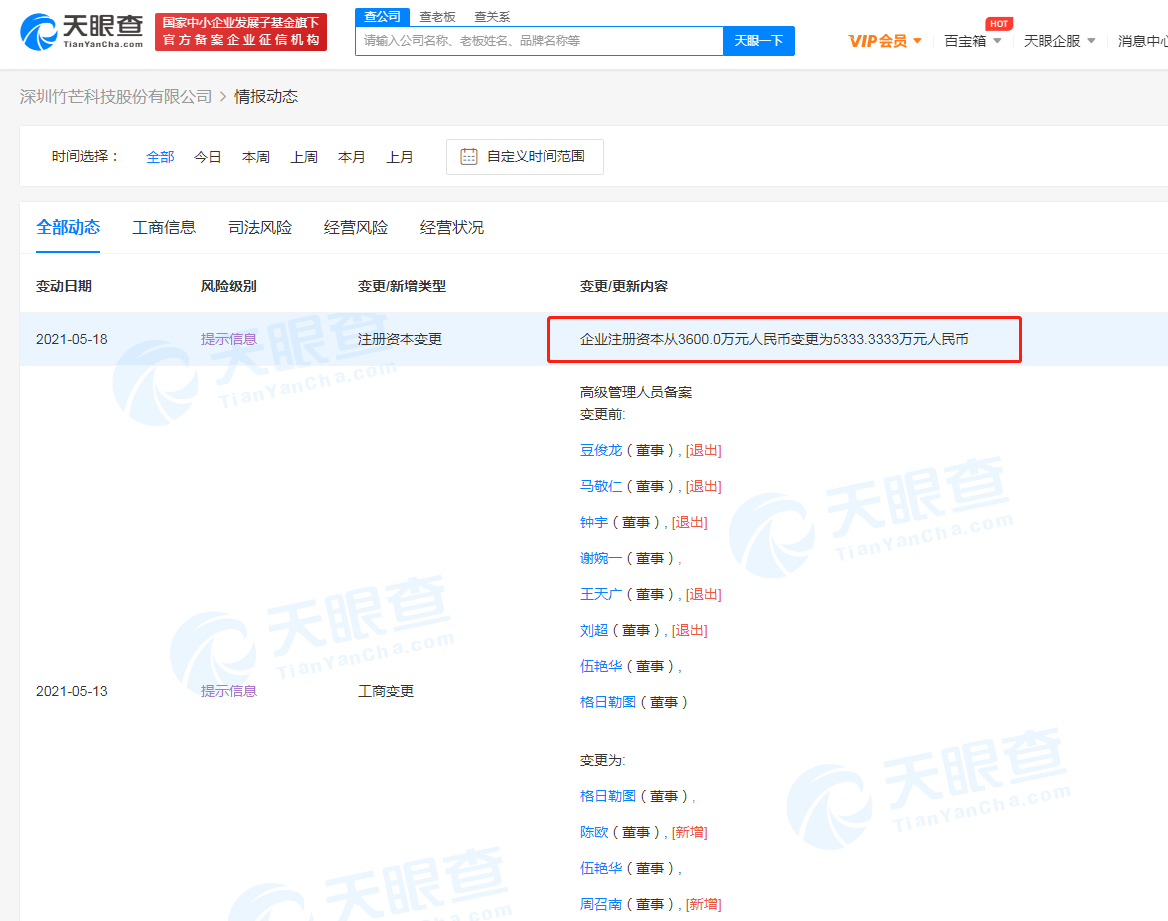
Task: Open the 司法风险 tab
Action: 260,228
